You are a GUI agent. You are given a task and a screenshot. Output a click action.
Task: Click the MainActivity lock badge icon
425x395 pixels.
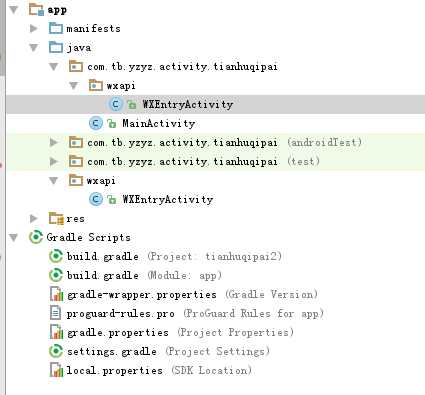click(x=111, y=124)
